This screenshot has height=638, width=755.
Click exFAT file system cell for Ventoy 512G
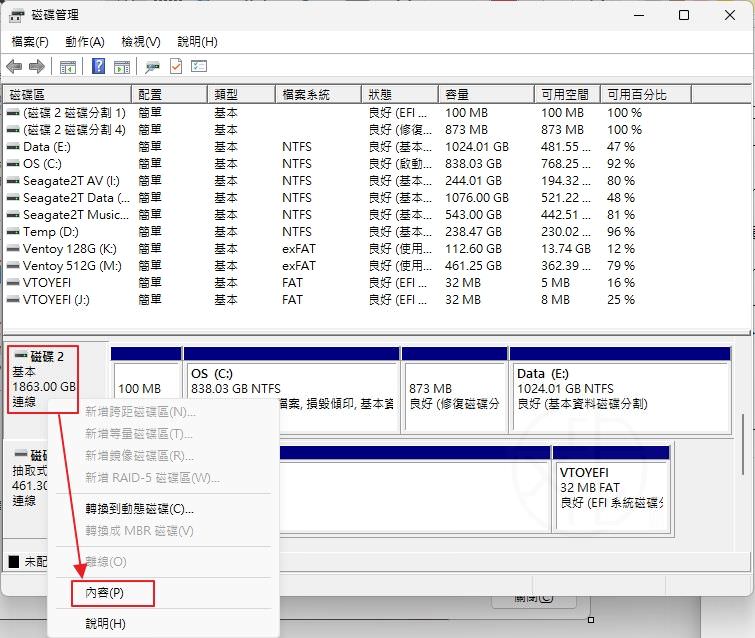[x=299, y=266]
